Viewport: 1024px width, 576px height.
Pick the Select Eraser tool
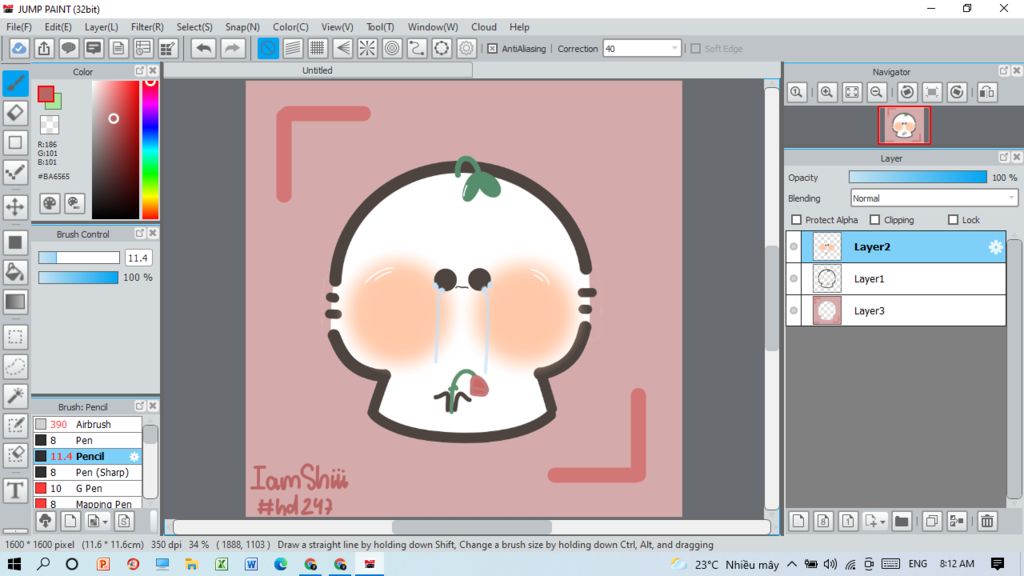click(15, 454)
